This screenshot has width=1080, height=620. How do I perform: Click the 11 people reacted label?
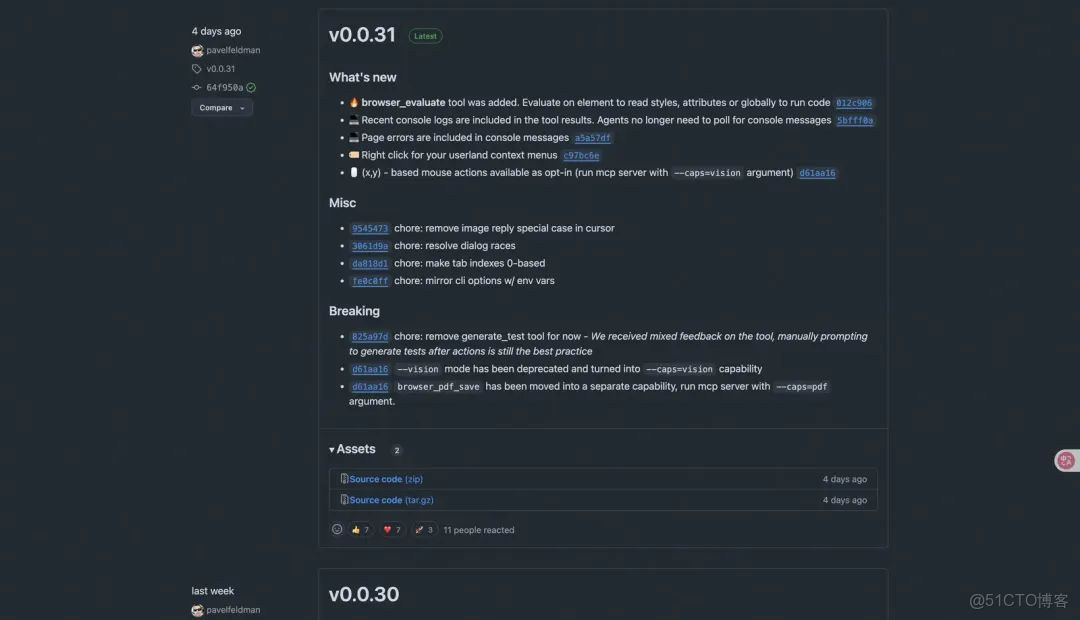[x=479, y=529]
